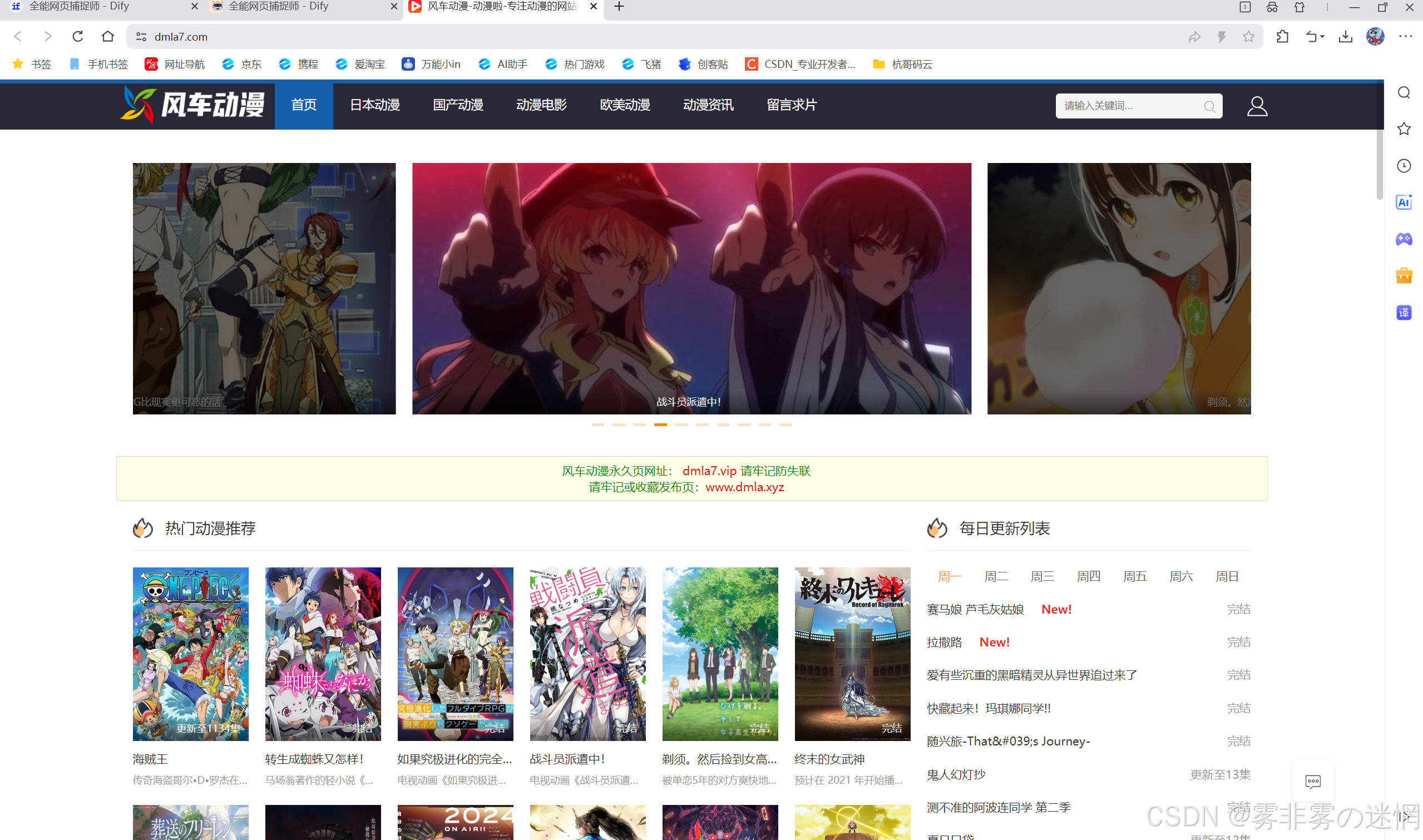This screenshot has height=840, width=1423.
Task: Click the 京东 bookmark
Action: (x=241, y=64)
